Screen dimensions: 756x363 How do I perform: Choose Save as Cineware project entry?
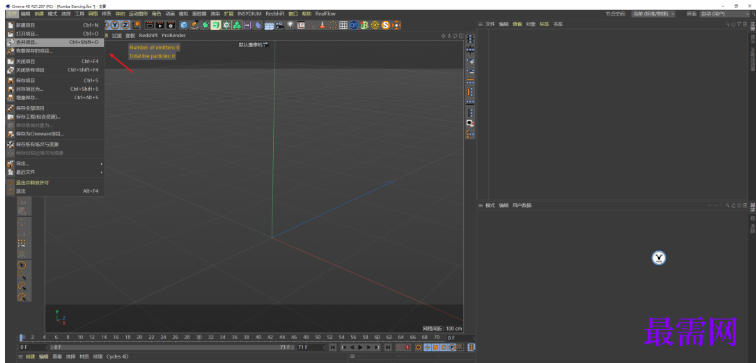pyautogui.click(x=54, y=134)
